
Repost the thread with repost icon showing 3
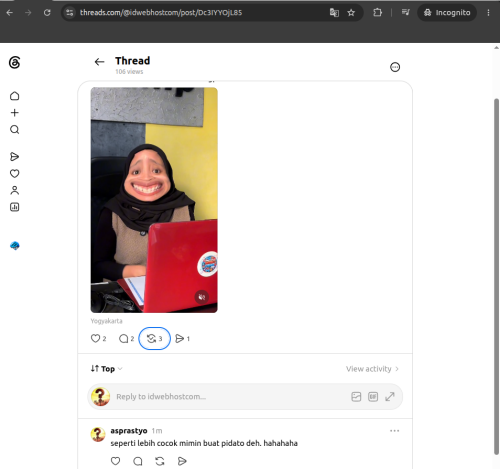[x=154, y=339]
